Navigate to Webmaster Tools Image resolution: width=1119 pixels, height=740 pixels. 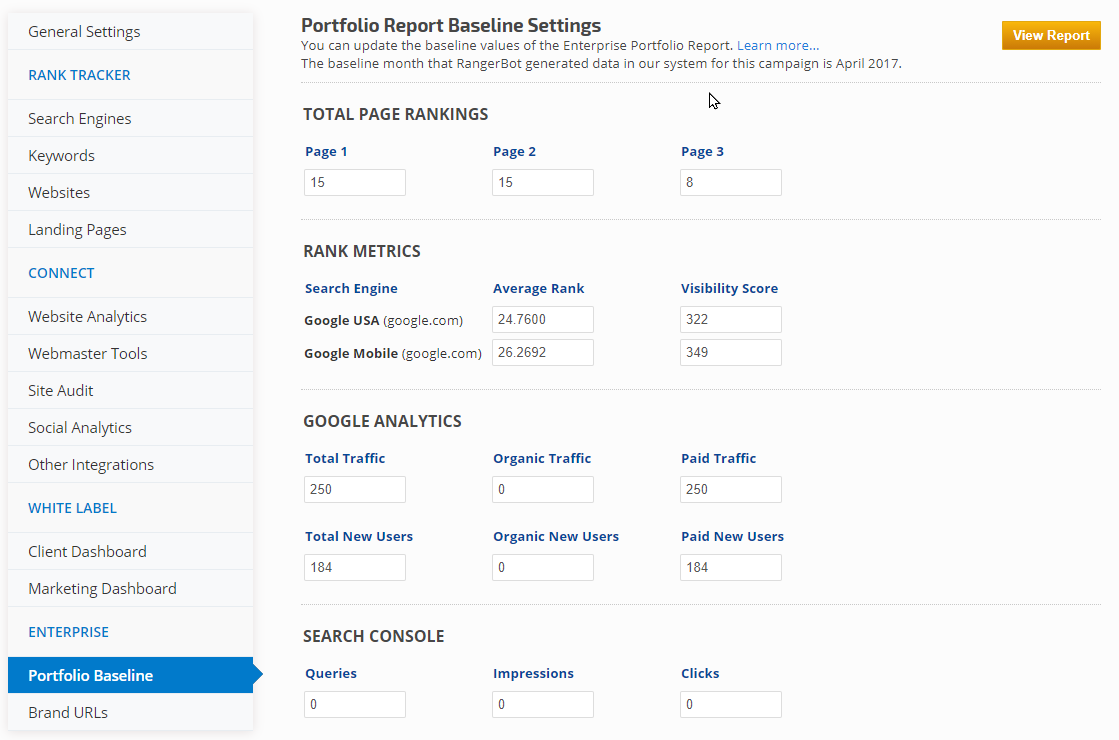pos(87,354)
